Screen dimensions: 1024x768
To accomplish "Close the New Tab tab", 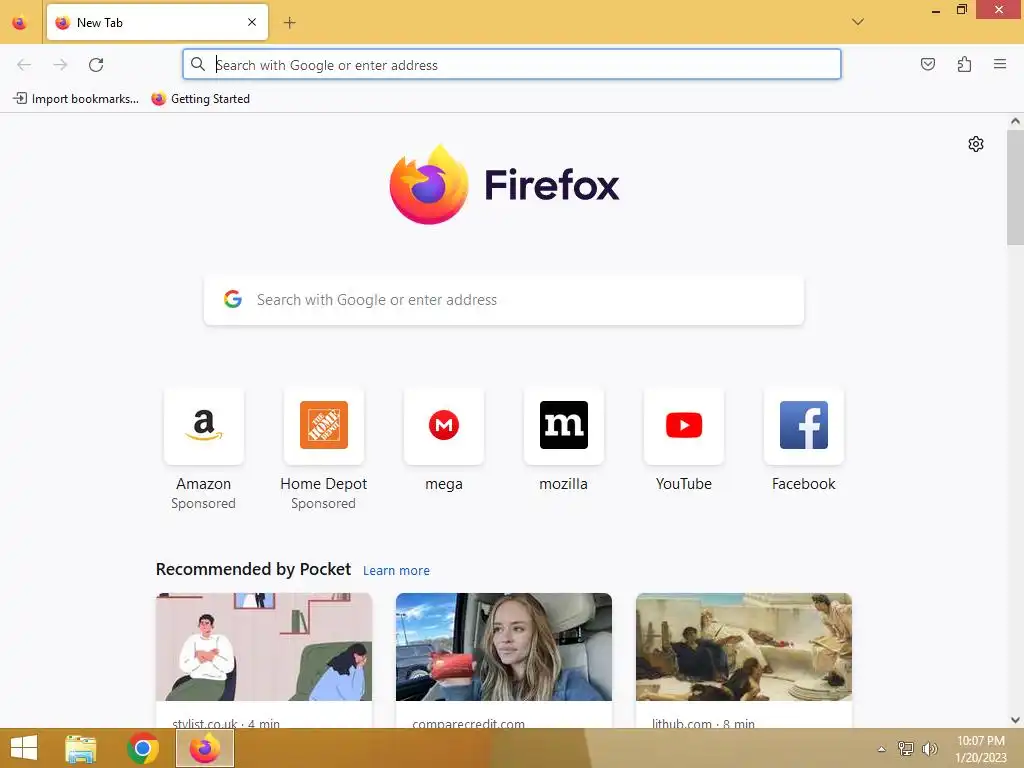I will (x=252, y=22).
